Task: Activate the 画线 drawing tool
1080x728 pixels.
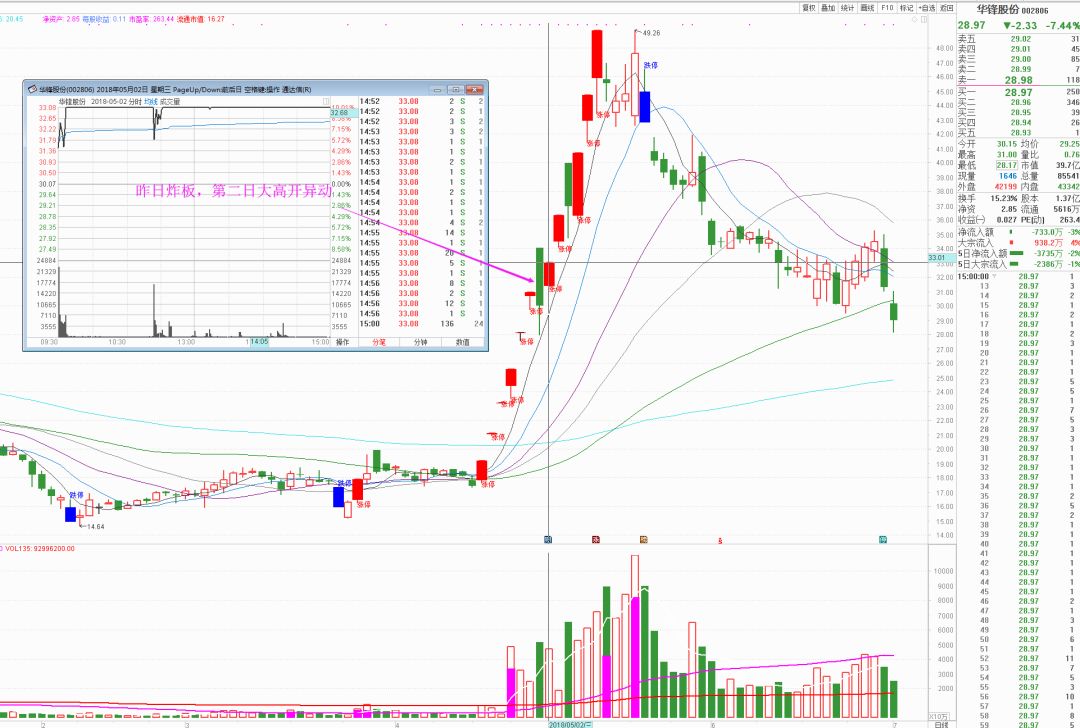Action: click(x=868, y=8)
